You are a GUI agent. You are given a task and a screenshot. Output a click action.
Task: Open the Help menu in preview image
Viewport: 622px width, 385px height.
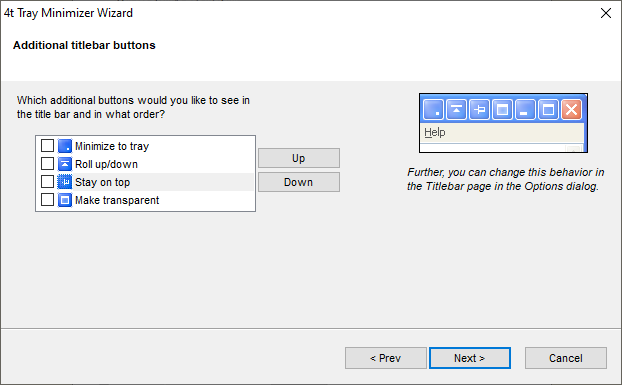coord(435,132)
